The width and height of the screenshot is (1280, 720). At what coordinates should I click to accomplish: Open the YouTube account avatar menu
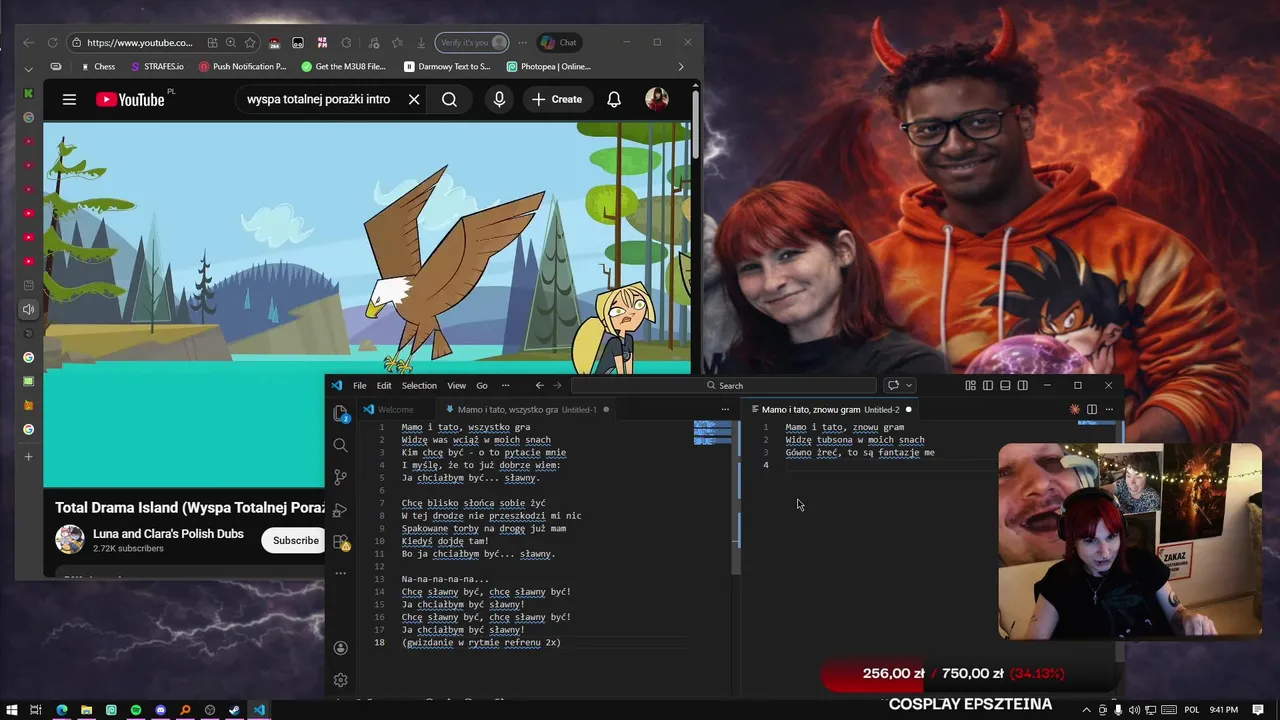(x=657, y=99)
